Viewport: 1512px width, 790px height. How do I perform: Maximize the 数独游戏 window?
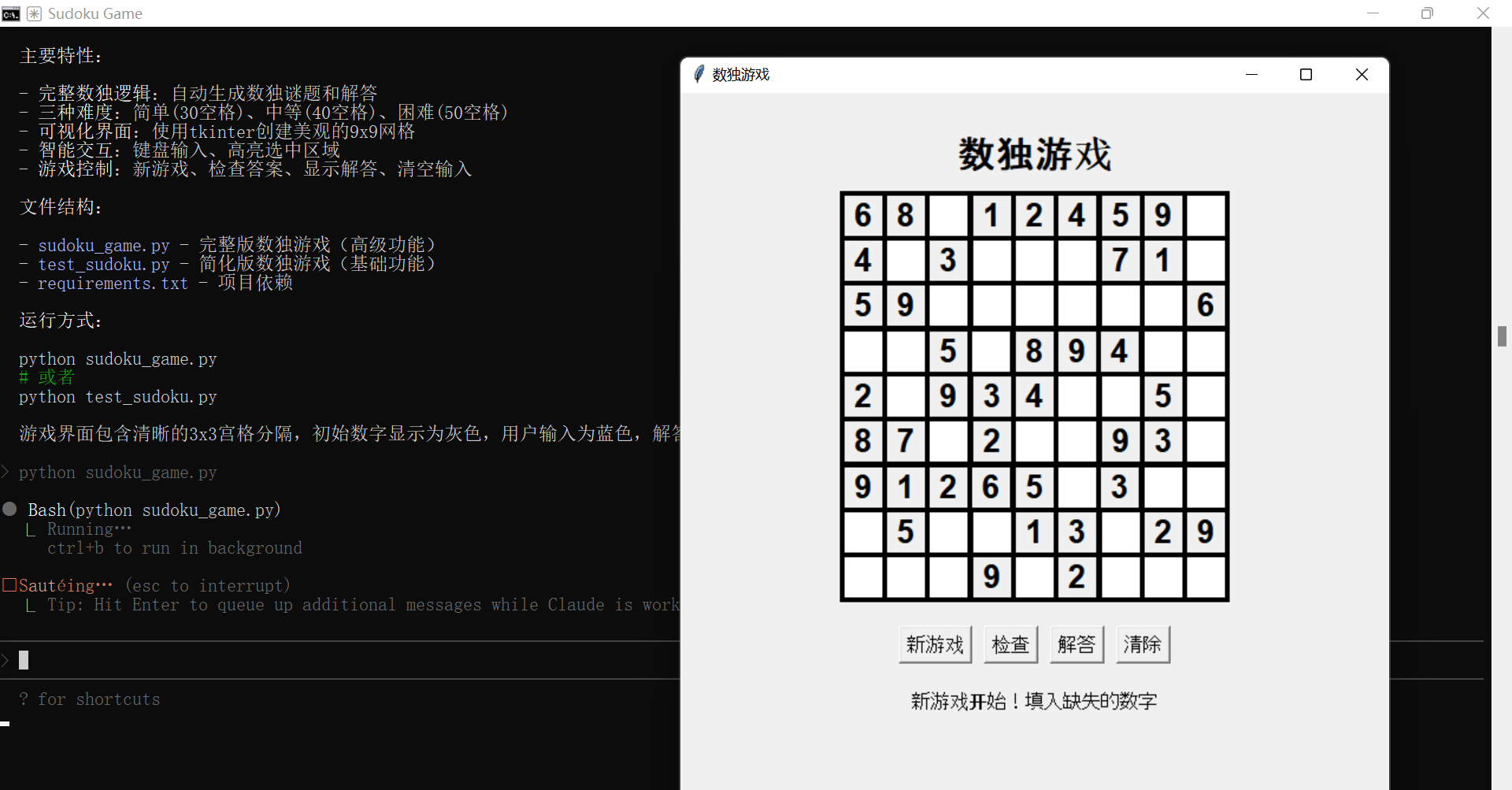coord(1306,74)
